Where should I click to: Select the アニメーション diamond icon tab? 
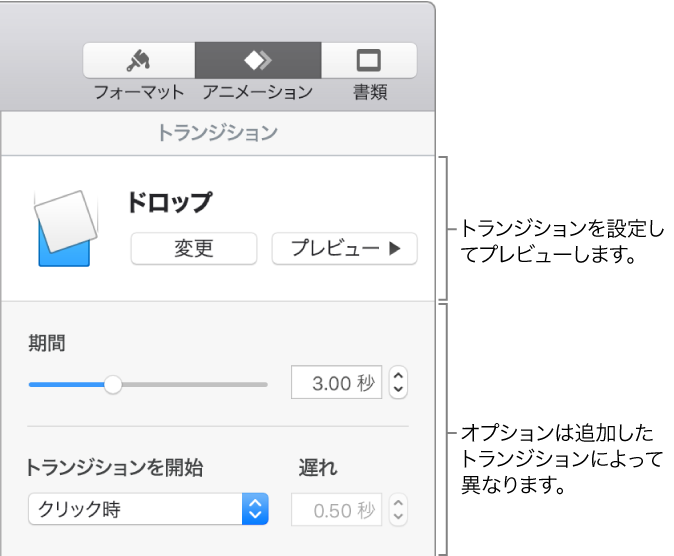[258, 60]
